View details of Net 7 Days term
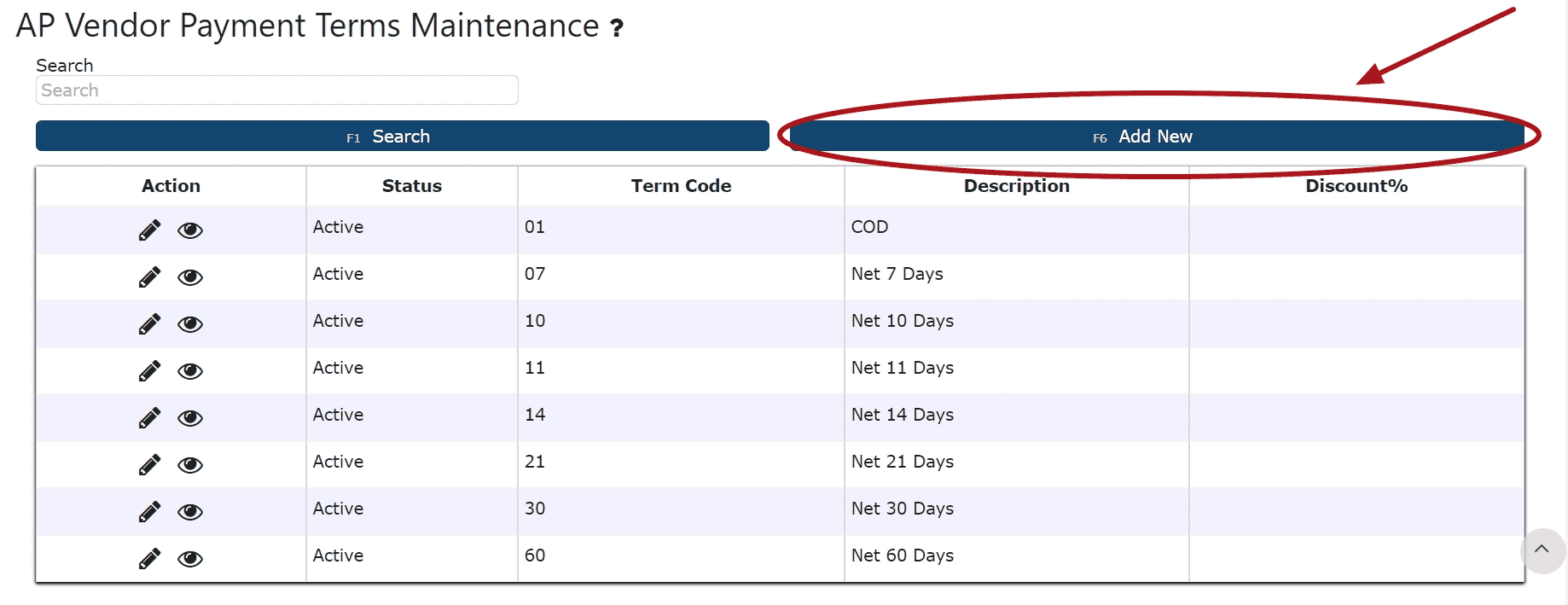Screen dimensions: 1568x605 189,277
